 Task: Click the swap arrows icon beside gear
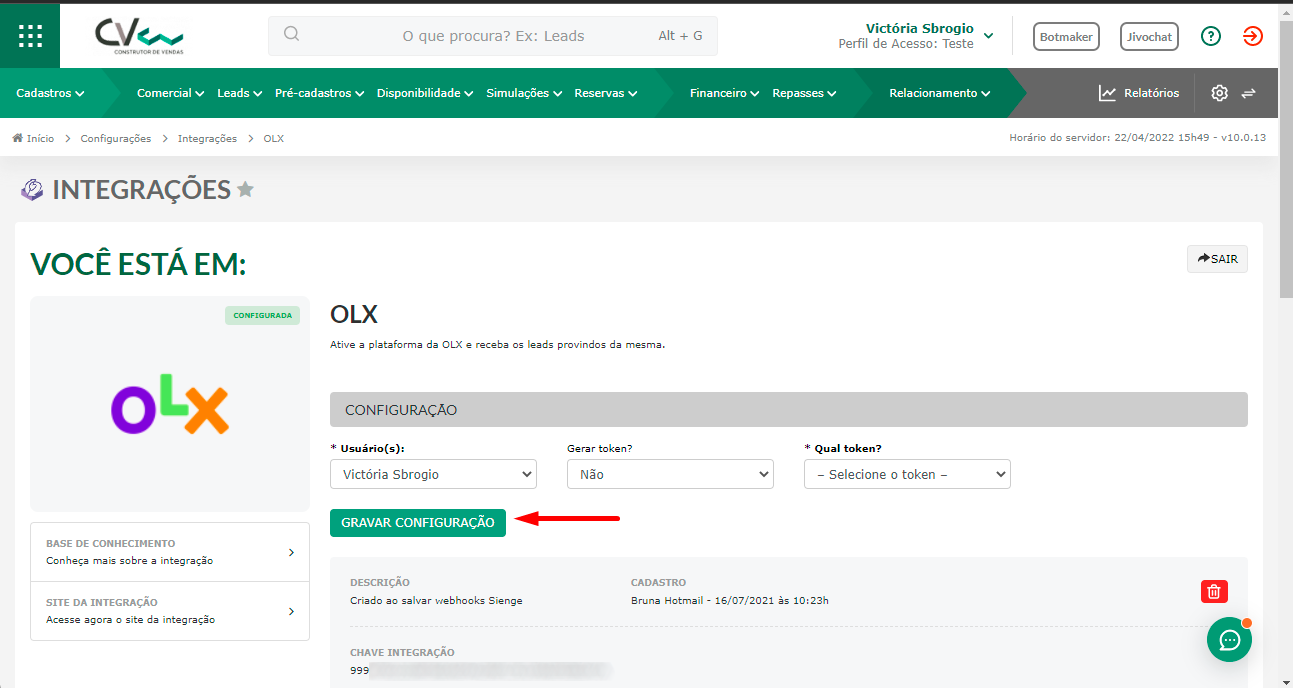[x=1248, y=93]
